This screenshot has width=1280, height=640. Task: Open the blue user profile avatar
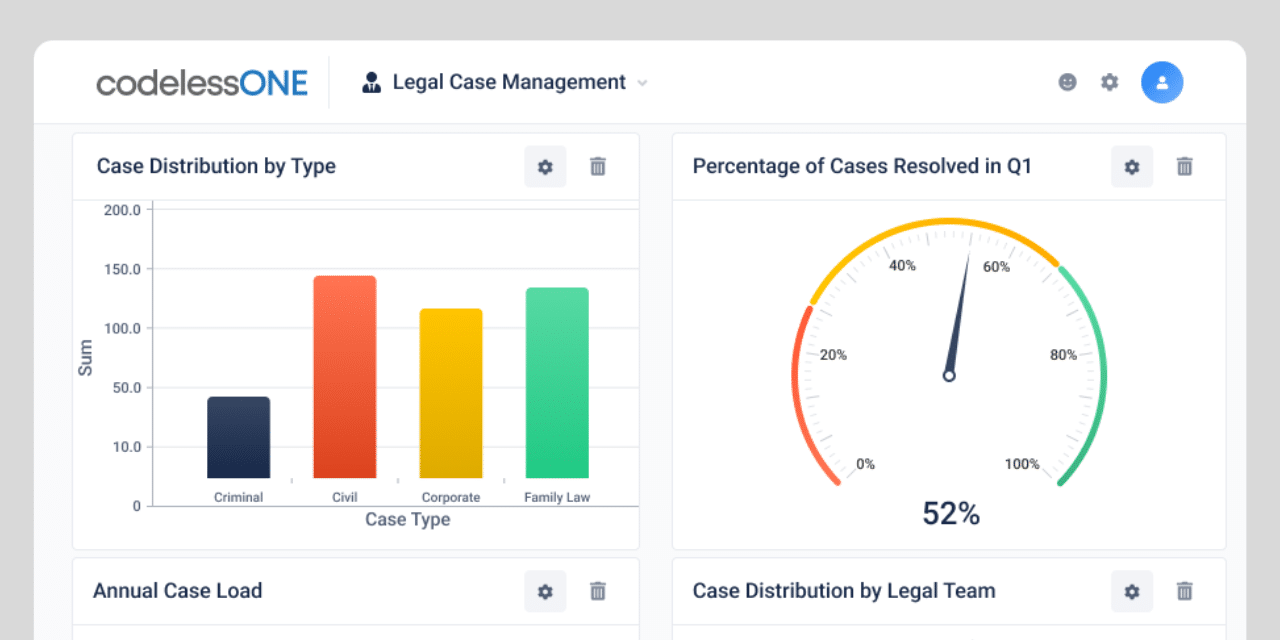point(1162,82)
